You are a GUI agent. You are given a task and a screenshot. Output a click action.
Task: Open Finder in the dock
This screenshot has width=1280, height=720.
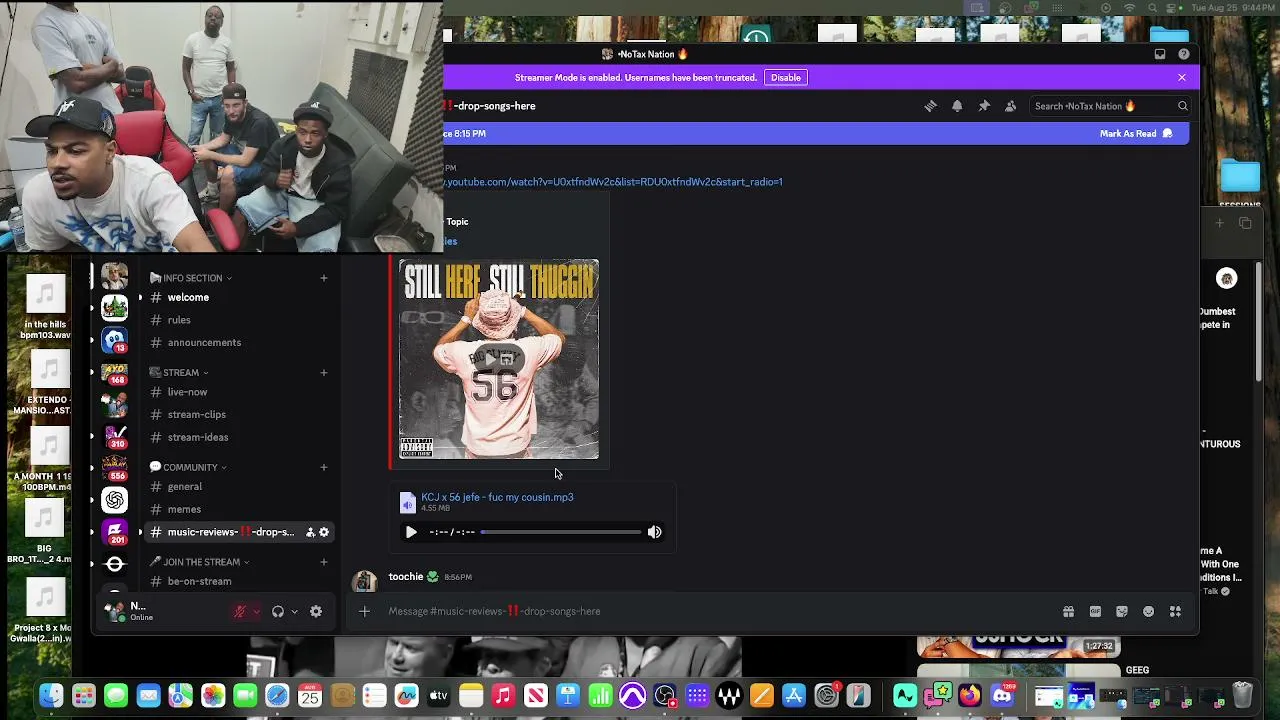[51, 696]
